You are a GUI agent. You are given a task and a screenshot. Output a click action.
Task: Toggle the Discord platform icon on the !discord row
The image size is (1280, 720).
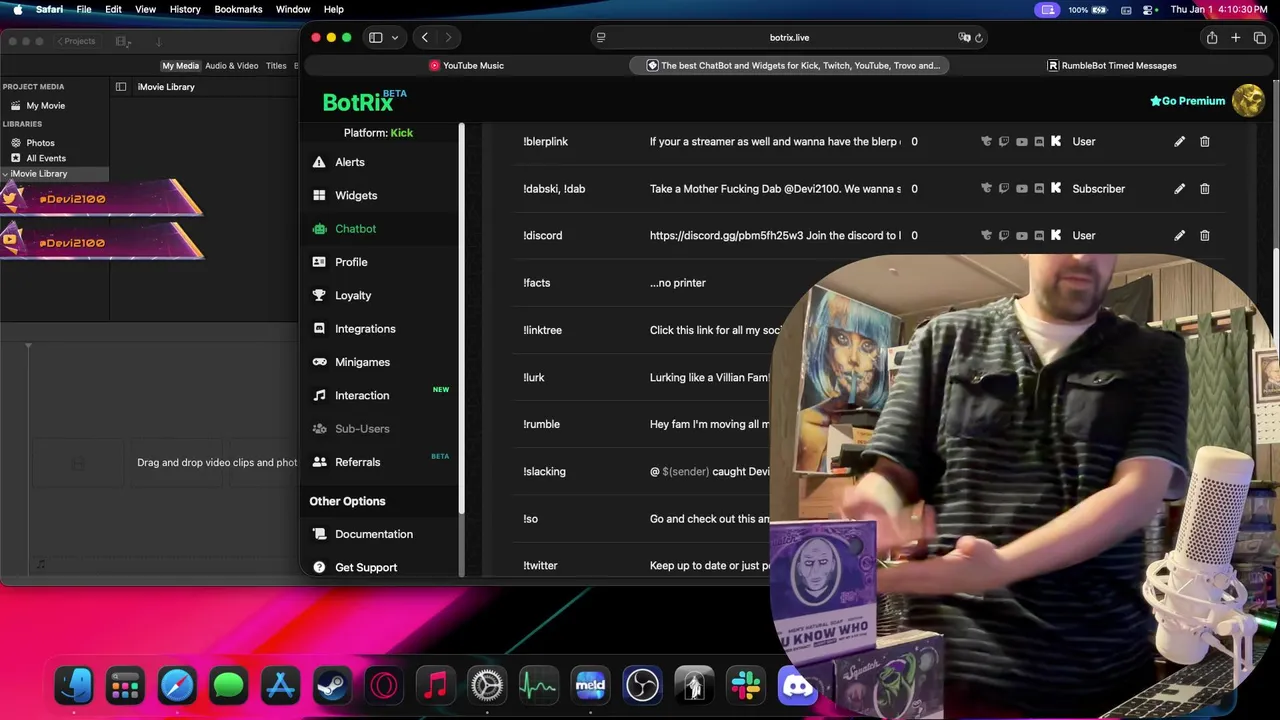[x=1039, y=236]
